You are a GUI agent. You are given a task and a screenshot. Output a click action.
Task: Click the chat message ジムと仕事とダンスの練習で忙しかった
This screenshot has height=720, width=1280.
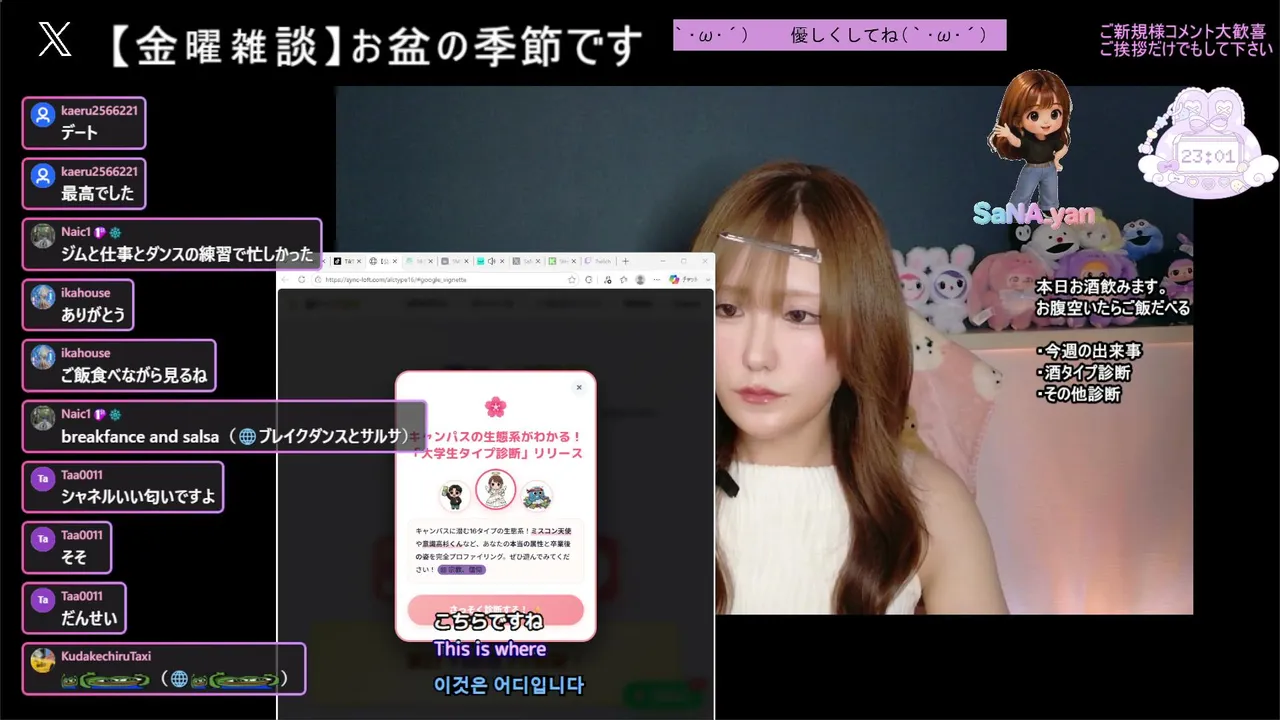pyautogui.click(x=187, y=254)
